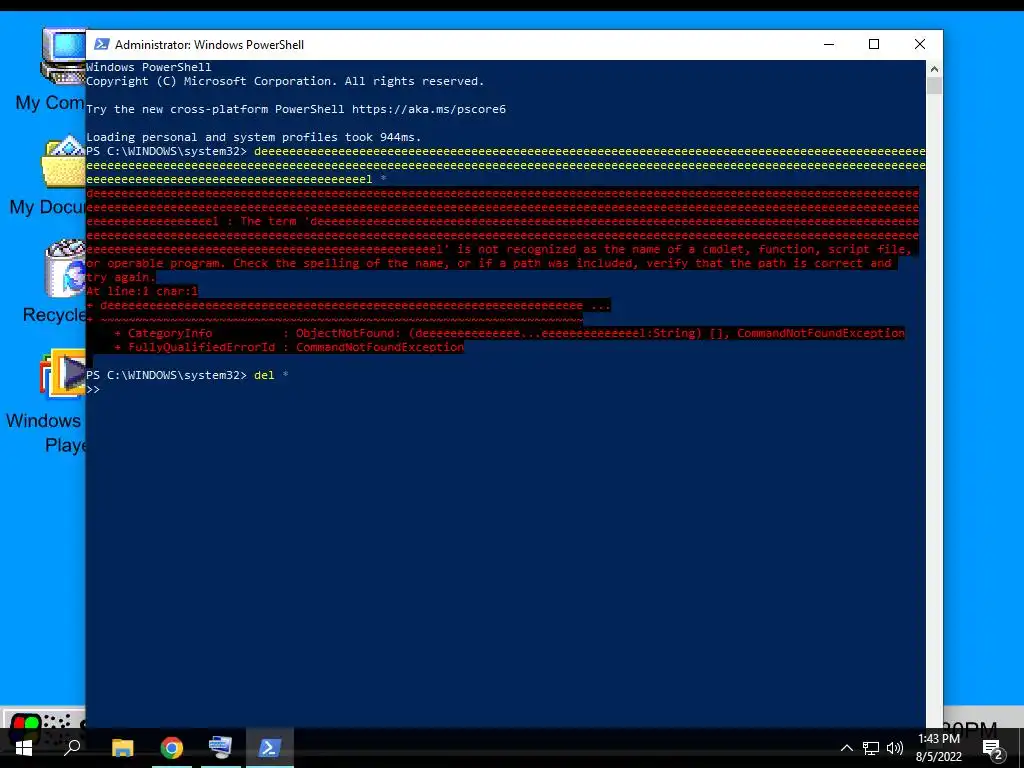The width and height of the screenshot is (1024, 768).
Task: Open the Windows Start menu
Action: tap(24, 748)
